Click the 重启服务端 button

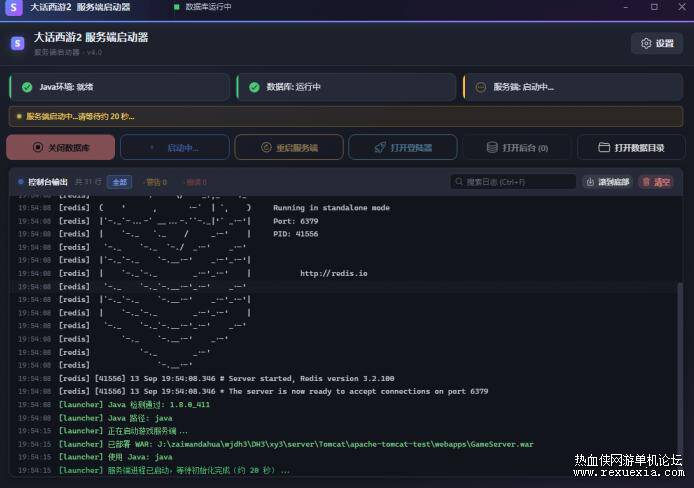[289, 147]
